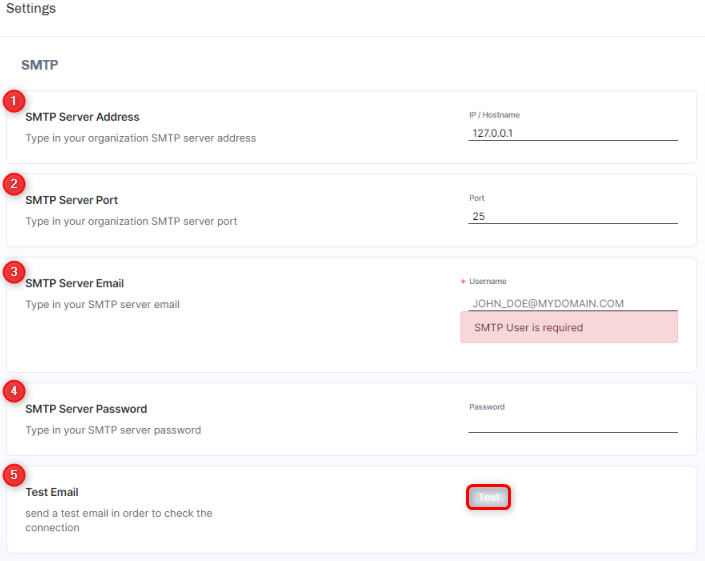
Task: Click 'send a test email in order to check' description
Action: (119, 520)
